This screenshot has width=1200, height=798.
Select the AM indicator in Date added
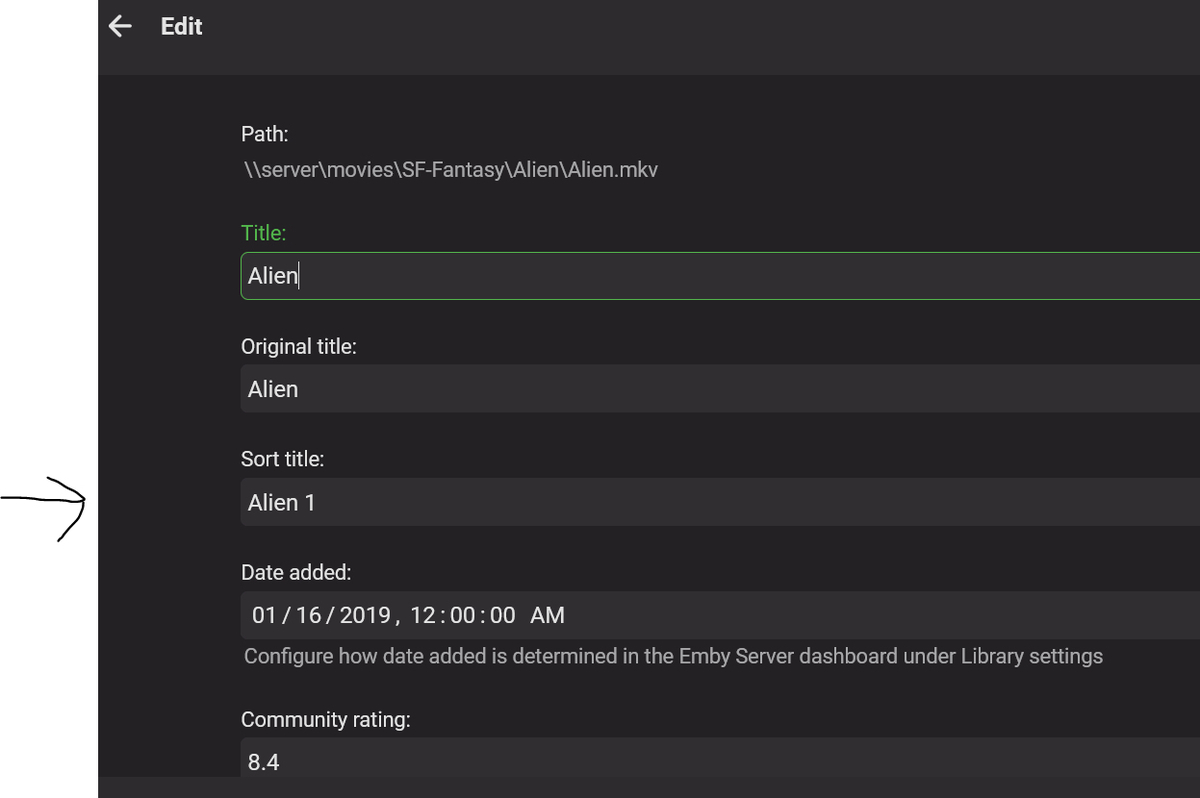pyautogui.click(x=548, y=615)
